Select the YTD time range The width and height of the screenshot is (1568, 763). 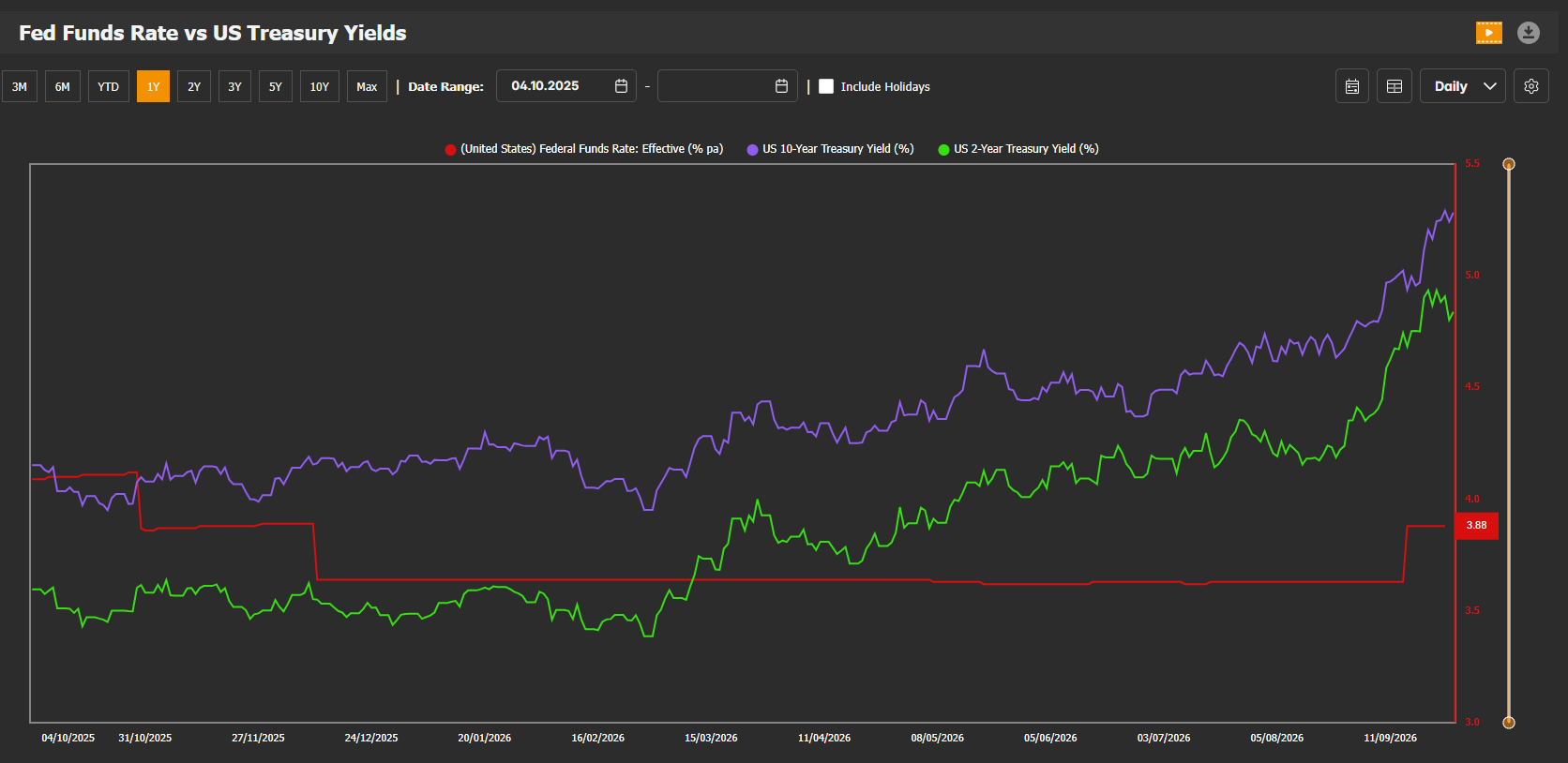pyautogui.click(x=109, y=86)
